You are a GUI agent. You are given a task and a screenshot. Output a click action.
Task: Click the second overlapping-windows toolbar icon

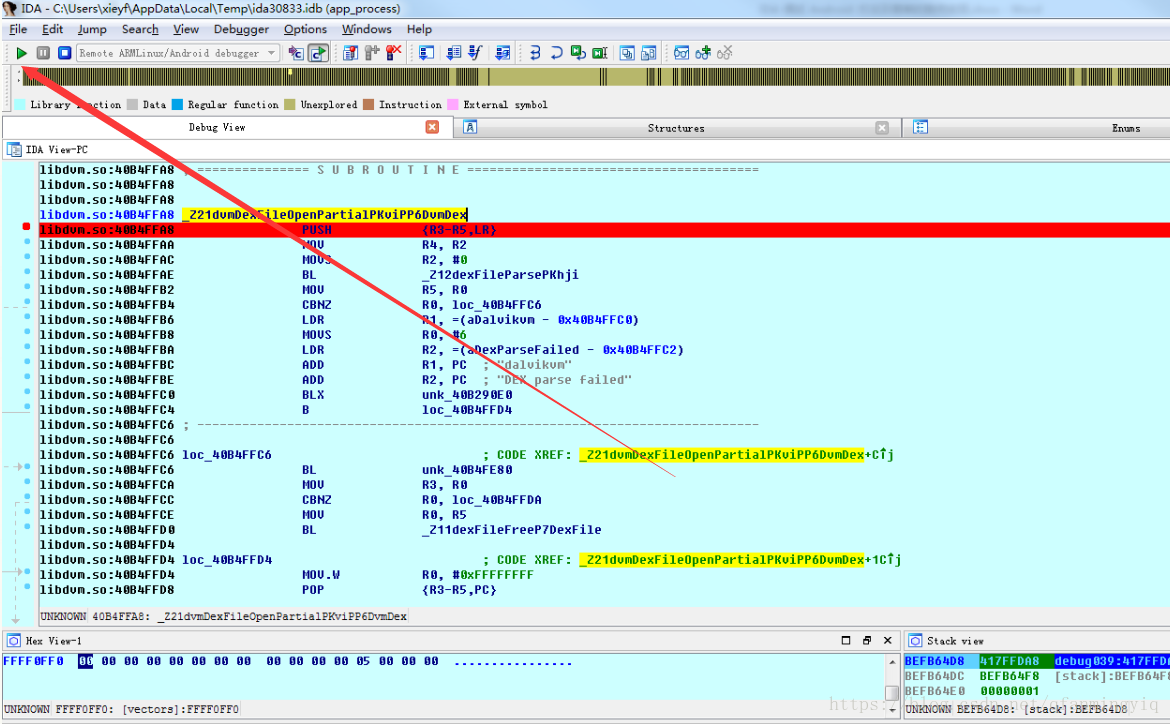coord(648,53)
